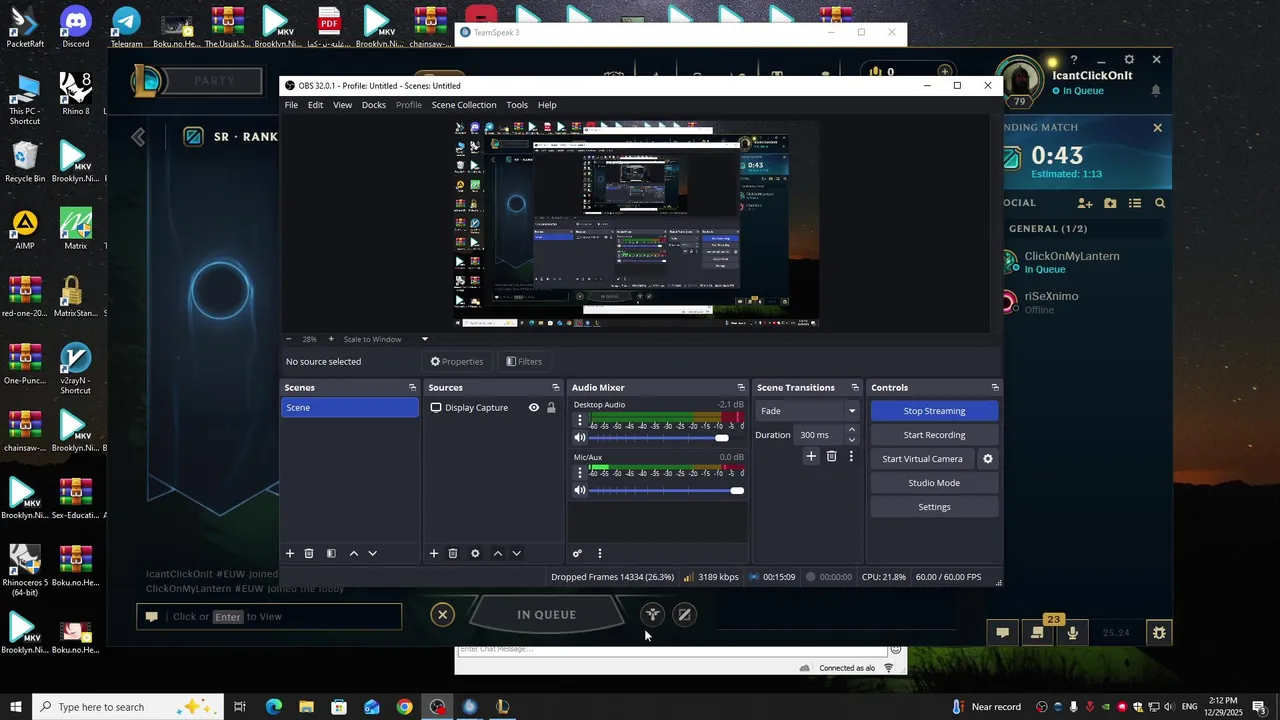1280x720 pixels.
Task: Click League chat input field
Action: coord(269,617)
